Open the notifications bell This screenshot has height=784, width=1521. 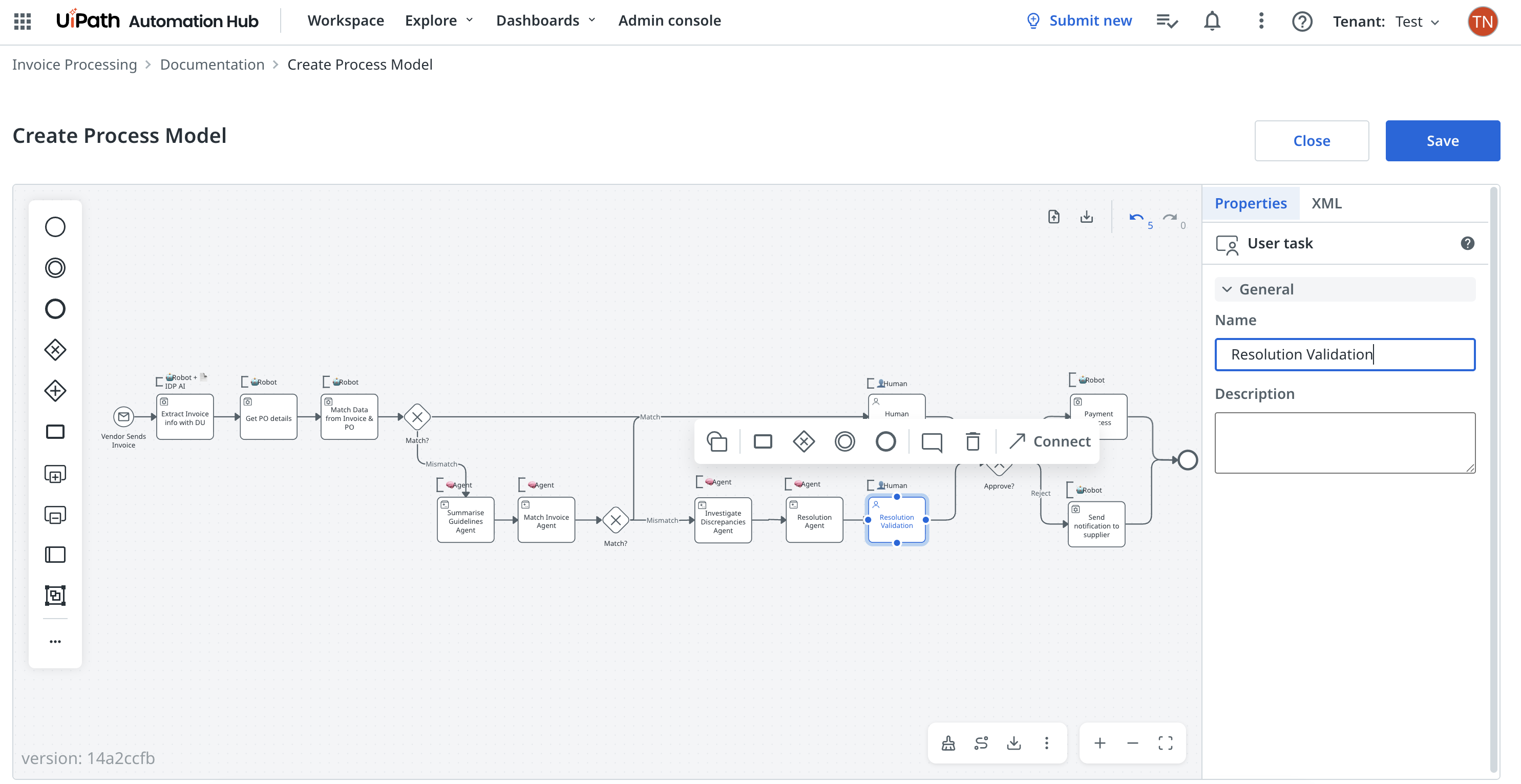1212,22
